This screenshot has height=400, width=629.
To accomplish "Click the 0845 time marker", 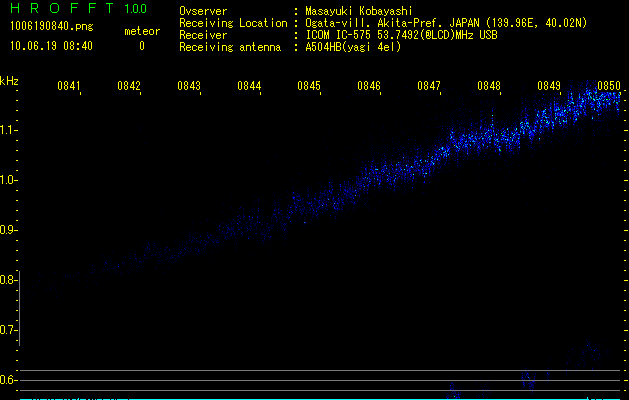I will pos(309,86).
